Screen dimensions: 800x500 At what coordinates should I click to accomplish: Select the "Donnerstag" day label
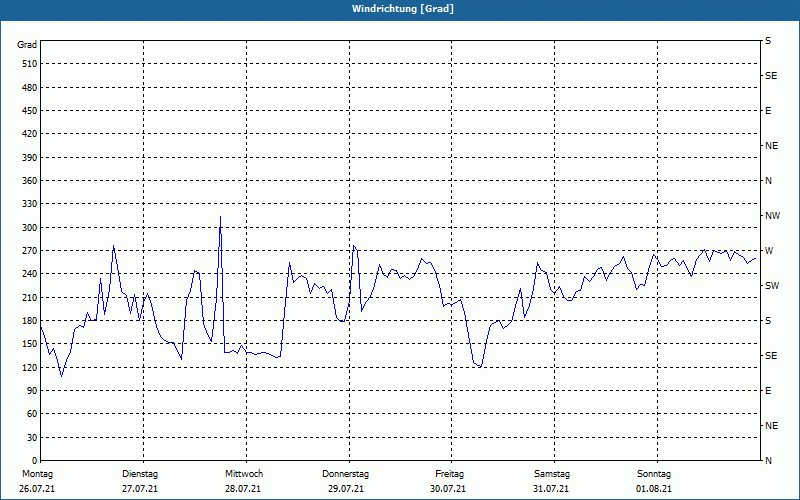(345, 474)
